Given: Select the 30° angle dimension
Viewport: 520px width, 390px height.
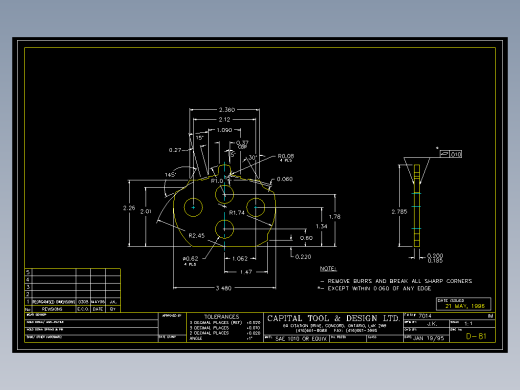Looking at the screenshot, I should (x=252, y=157).
